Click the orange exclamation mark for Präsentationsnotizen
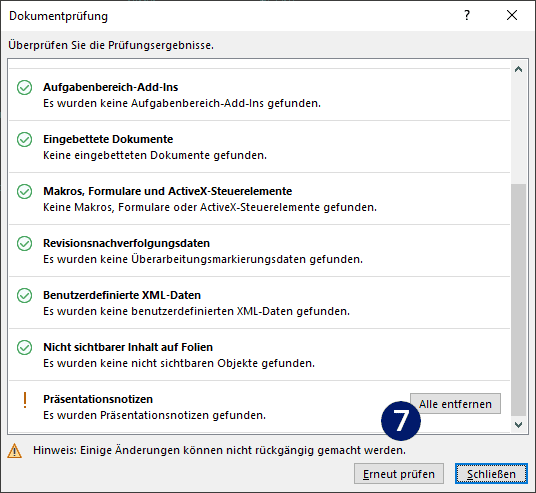Image resolution: width=536 pixels, height=493 pixels. tap(25, 400)
